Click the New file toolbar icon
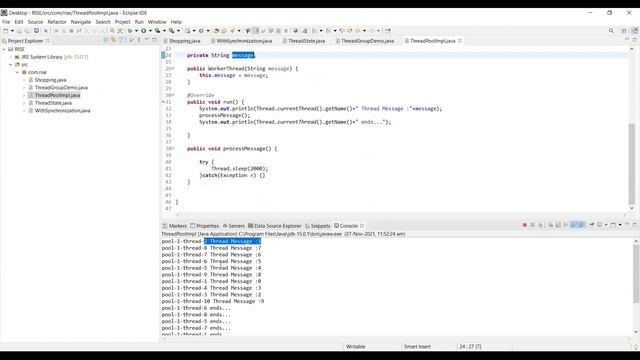The image size is (640, 360). tap(5, 31)
